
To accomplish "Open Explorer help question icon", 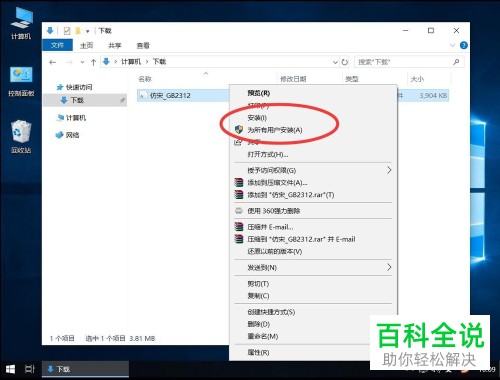I will tap(463, 45).
